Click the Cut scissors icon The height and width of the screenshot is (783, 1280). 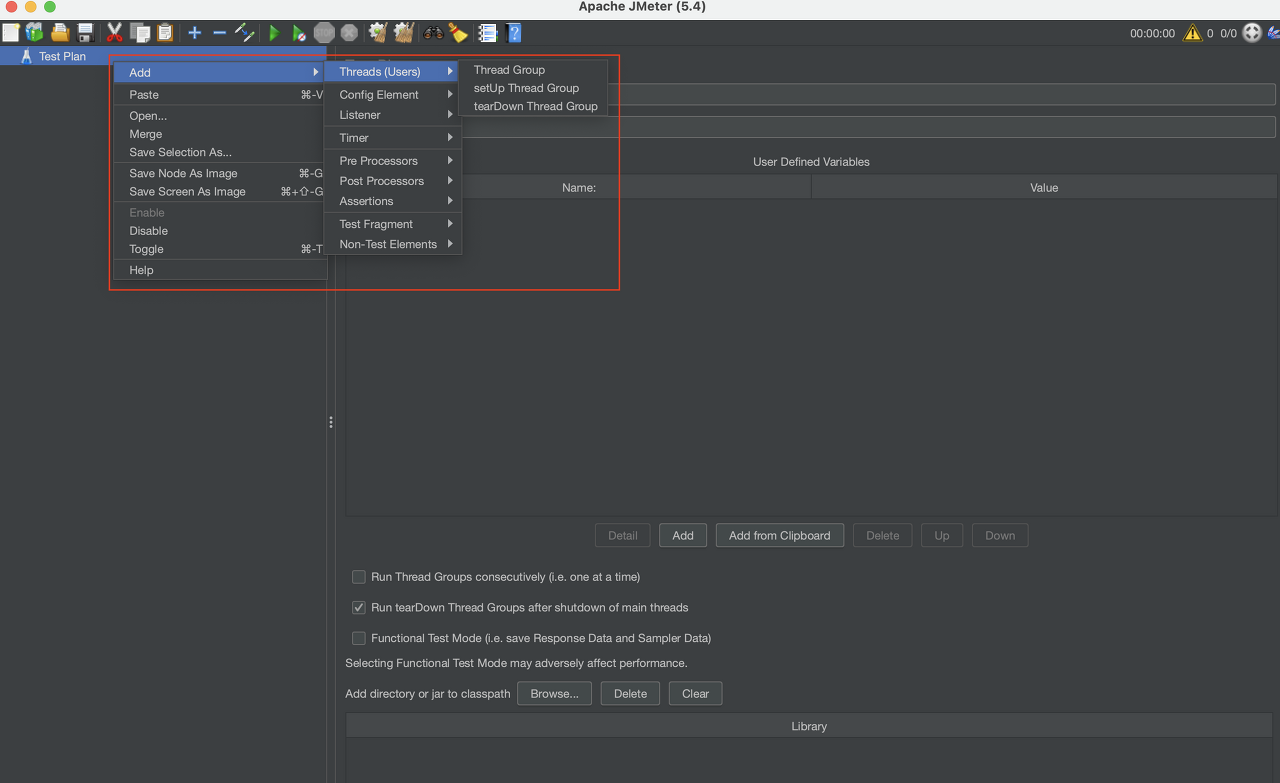(114, 33)
